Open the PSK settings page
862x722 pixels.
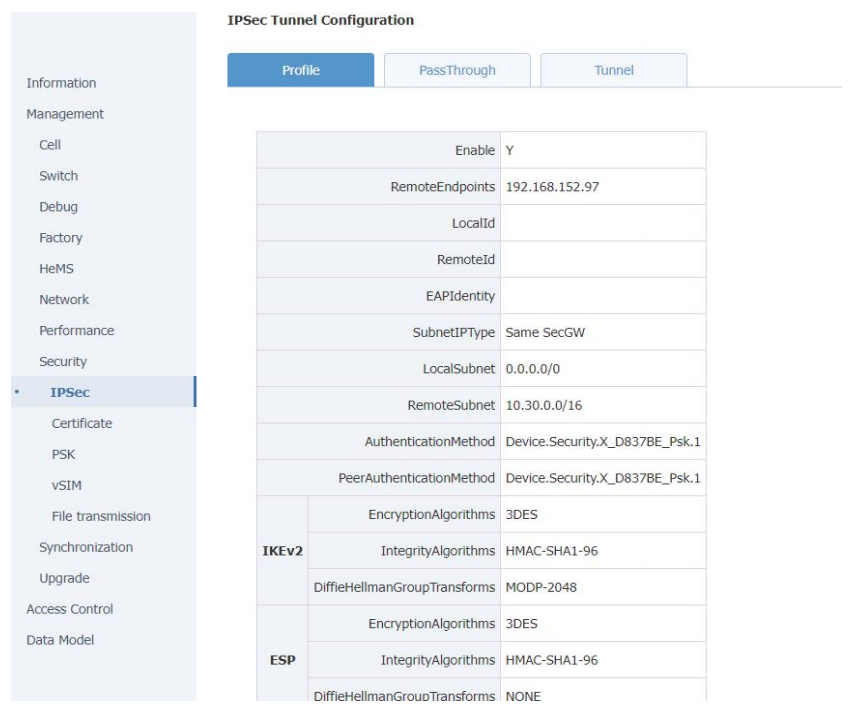click(63, 455)
